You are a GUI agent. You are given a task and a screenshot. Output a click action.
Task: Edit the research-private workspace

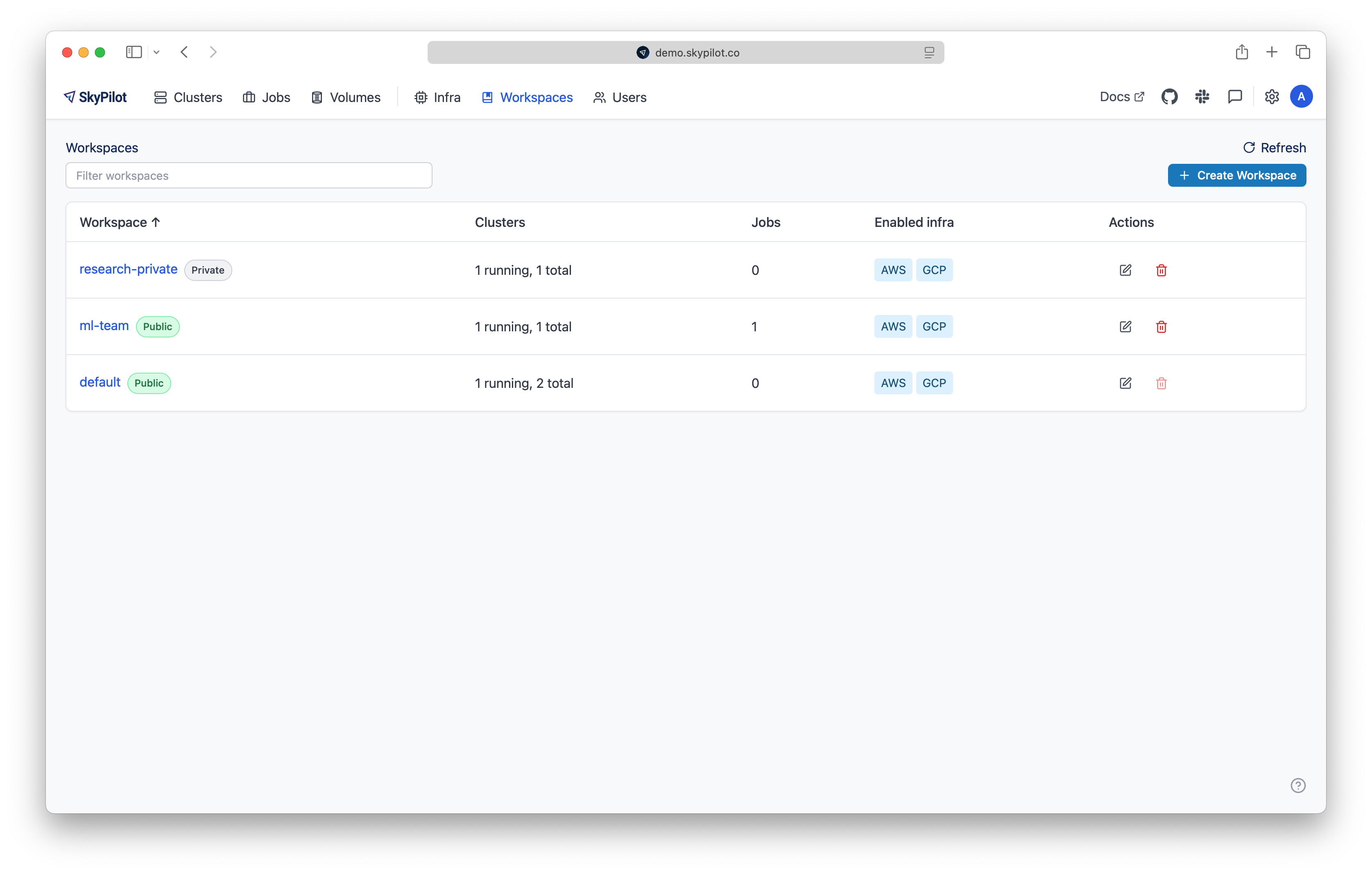[x=1125, y=270]
